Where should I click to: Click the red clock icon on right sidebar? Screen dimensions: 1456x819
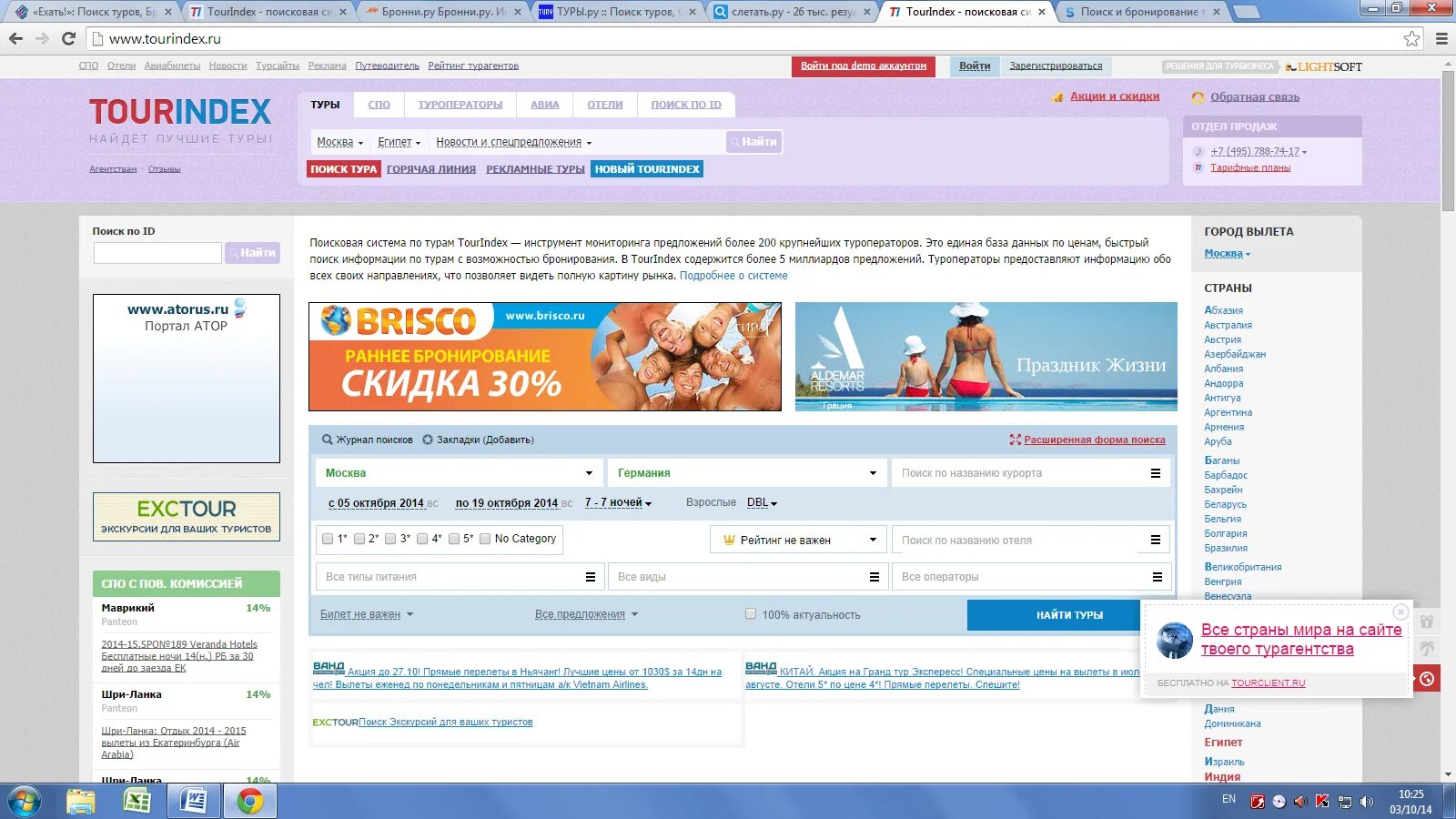click(1427, 679)
